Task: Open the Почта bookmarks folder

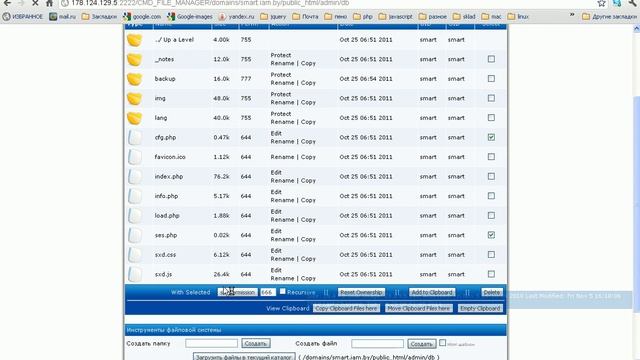Action: (x=305, y=17)
